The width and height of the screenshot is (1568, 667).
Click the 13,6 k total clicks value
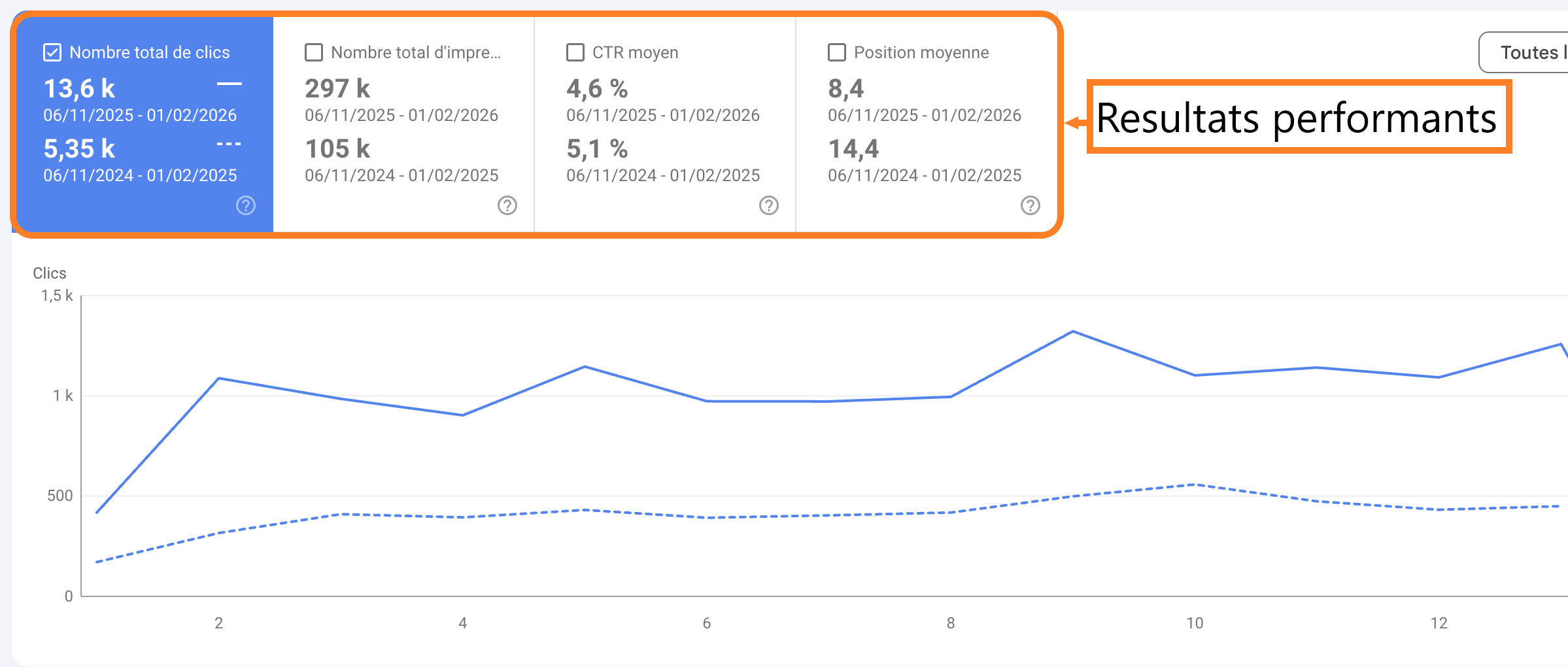pyautogui.click(x=79, y=88)
